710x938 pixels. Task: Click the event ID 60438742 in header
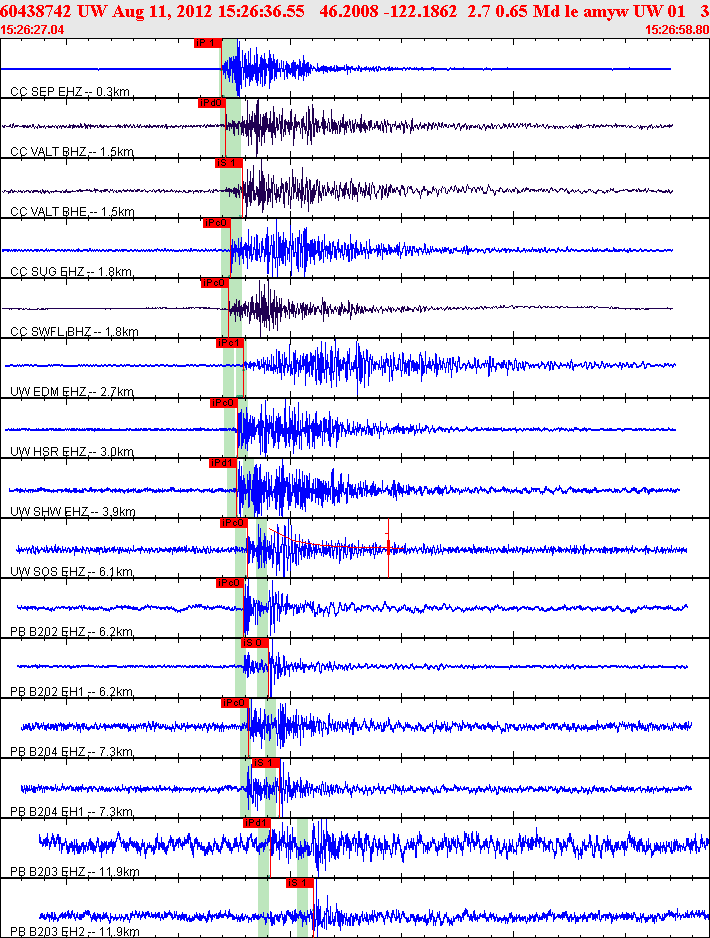pyautogui.click(x=35, y=11)
